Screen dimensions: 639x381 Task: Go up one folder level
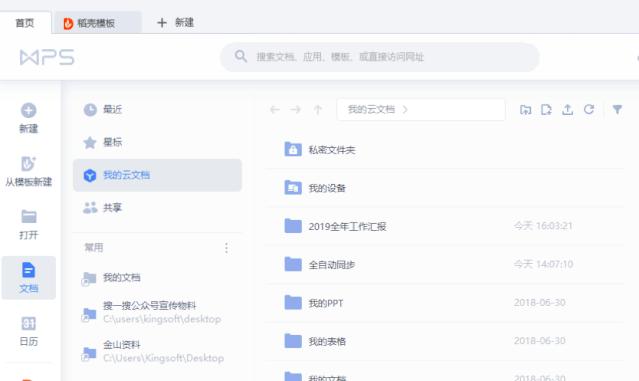click(x=318, y=110)
